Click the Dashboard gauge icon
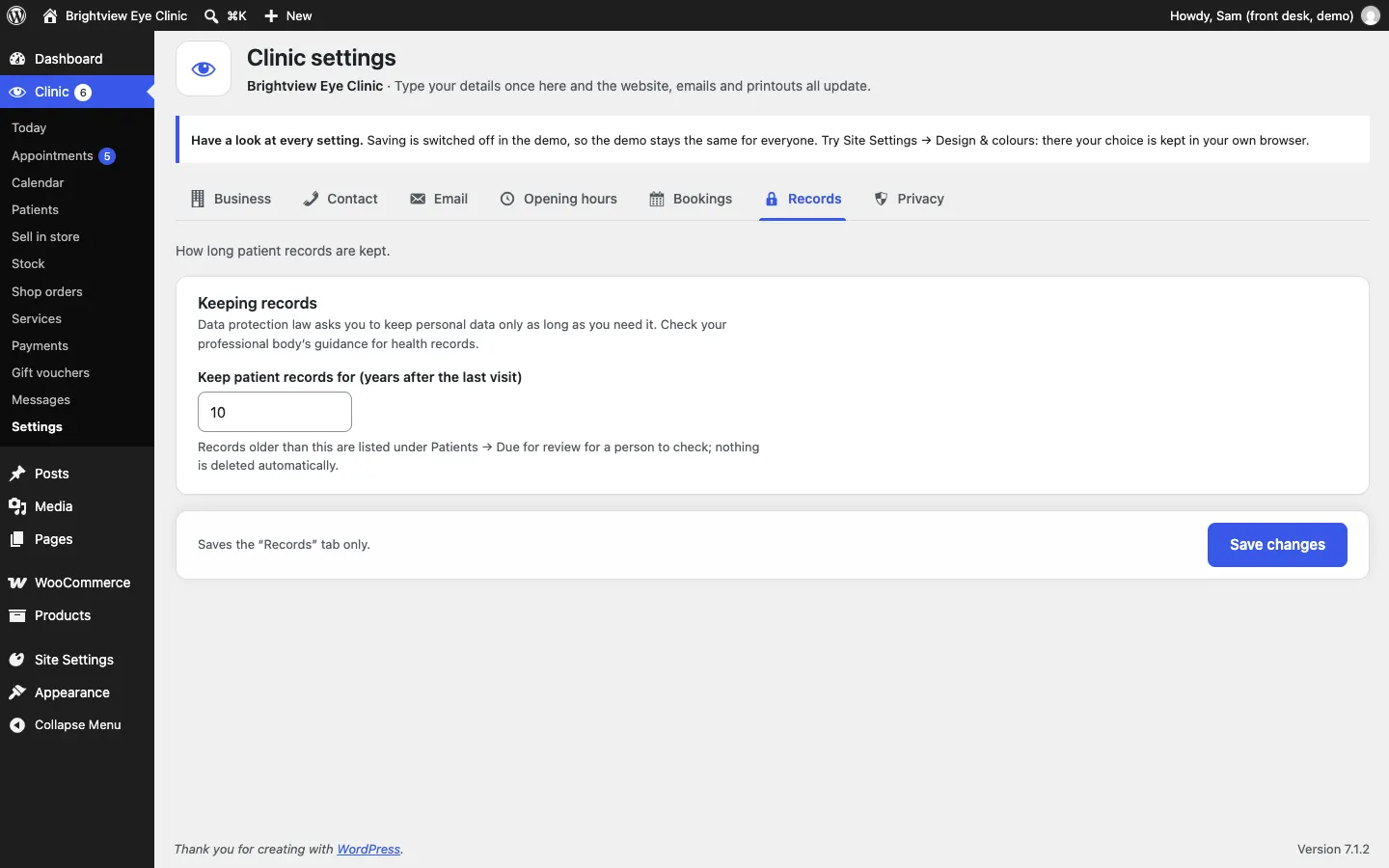 pos(17,59)
